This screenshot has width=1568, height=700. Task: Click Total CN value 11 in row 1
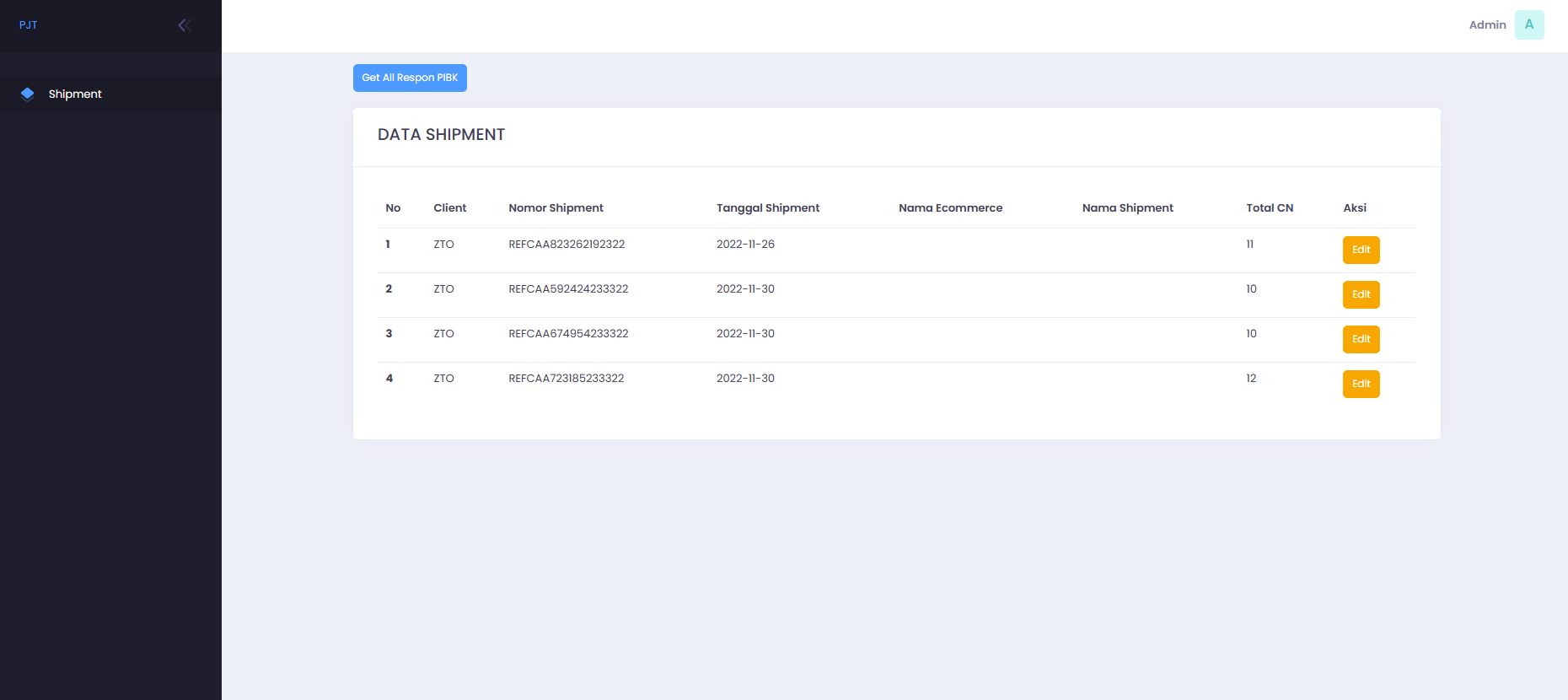coord(1250,245)
